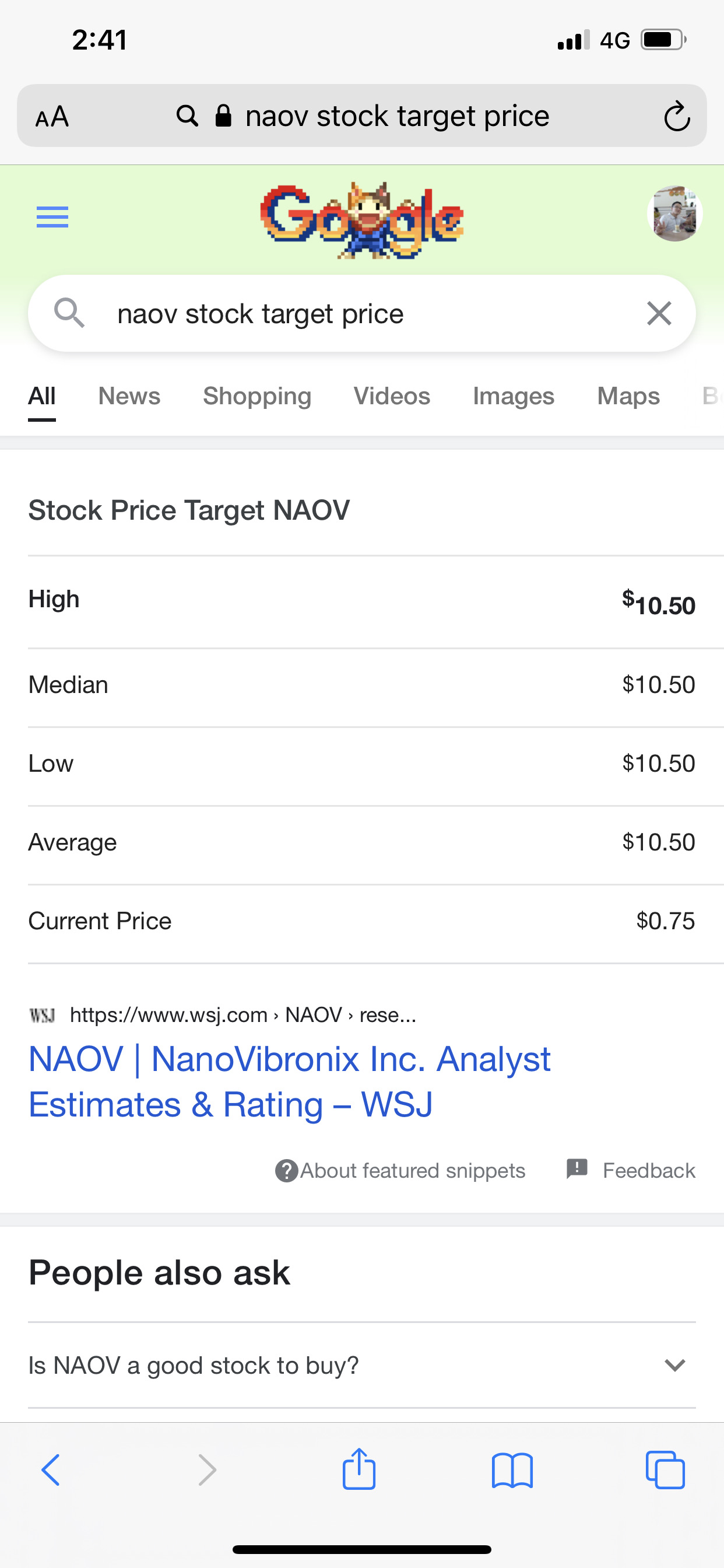Select the Videos search tab
The height and width of the screenshot is (1568, 724).
tap(392, 396)
